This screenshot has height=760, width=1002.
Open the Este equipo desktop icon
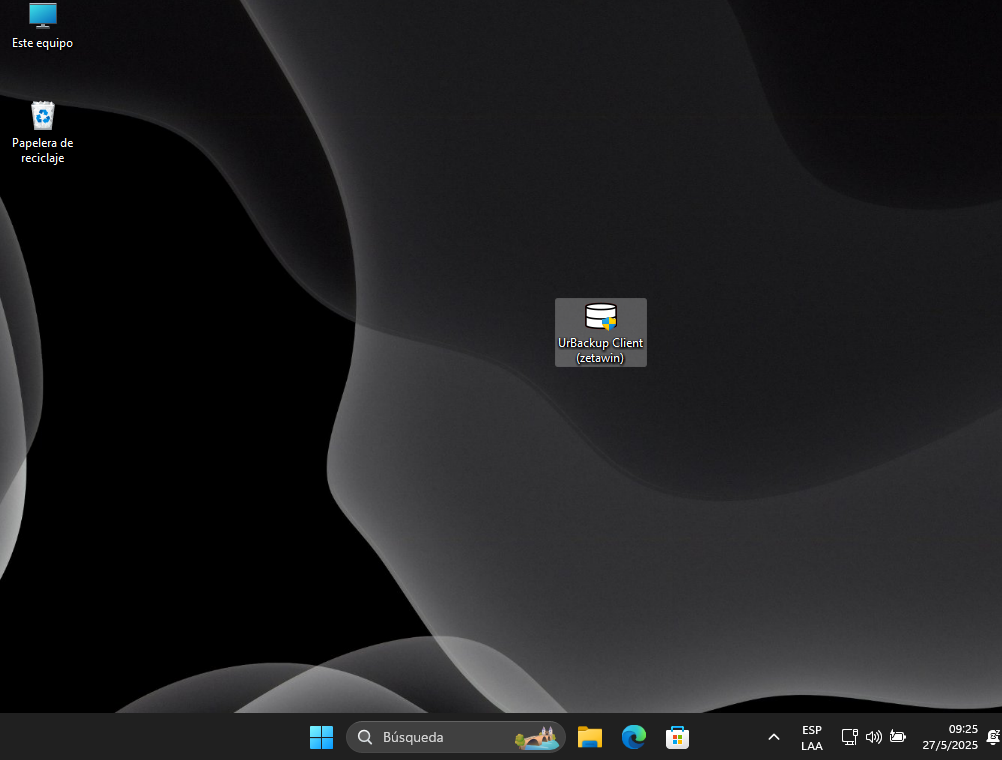pos(41,16)
